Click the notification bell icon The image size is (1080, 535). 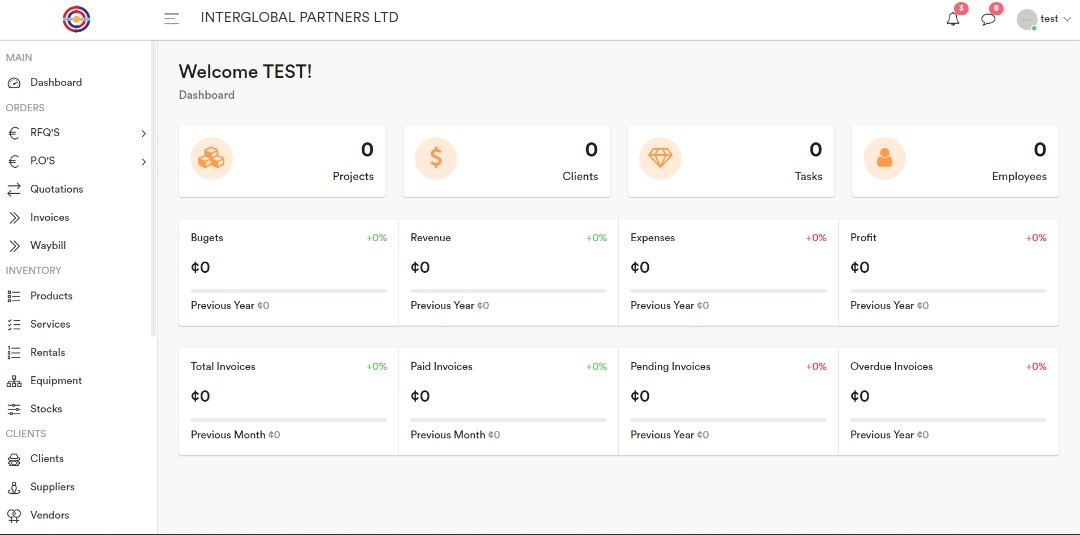tap(952, 19)
